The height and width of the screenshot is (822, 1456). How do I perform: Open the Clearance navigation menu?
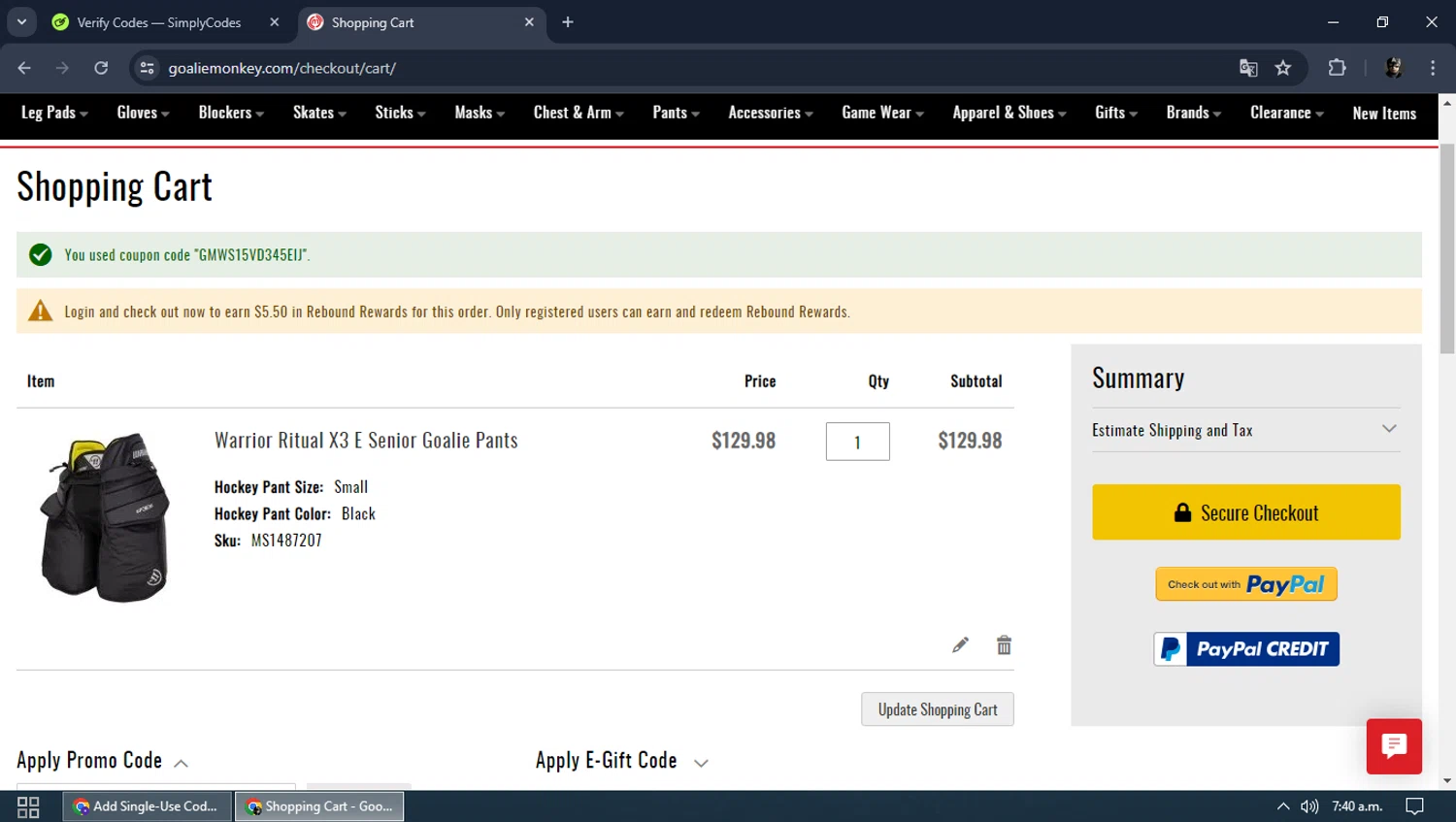[1287, 113]
